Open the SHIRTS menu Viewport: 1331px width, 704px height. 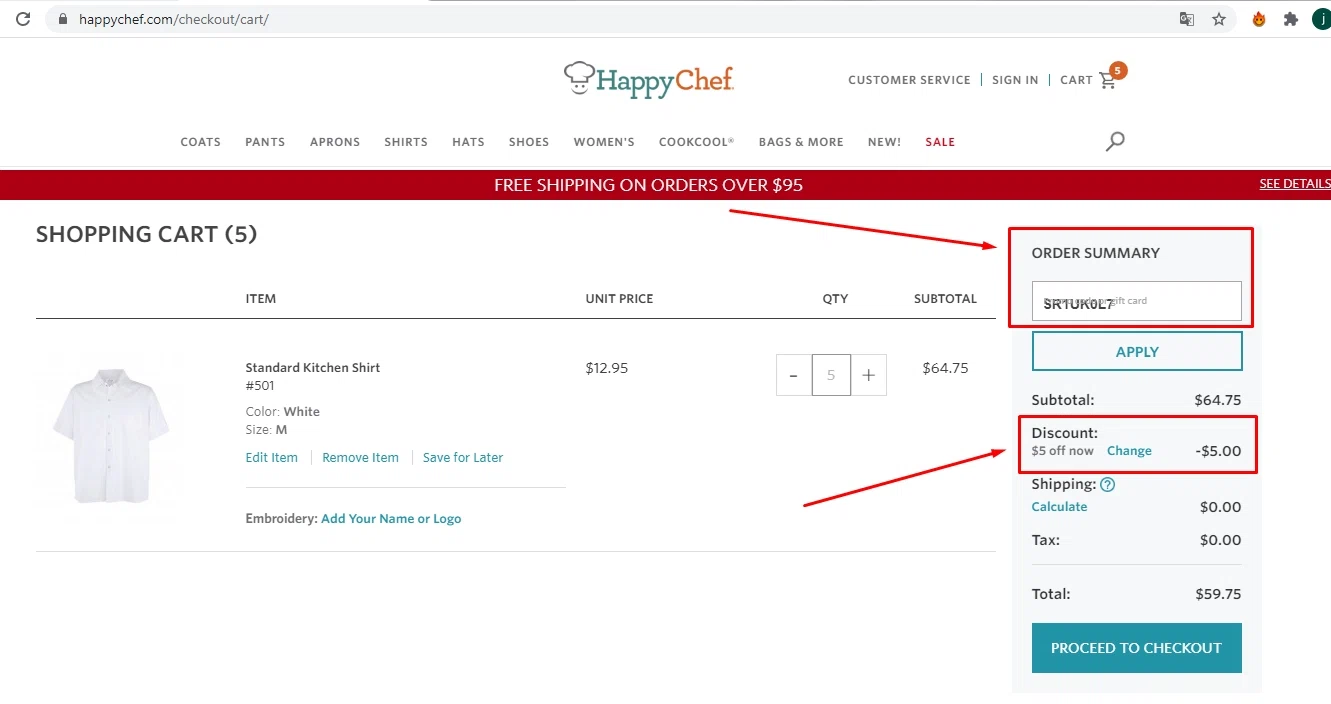406,142
